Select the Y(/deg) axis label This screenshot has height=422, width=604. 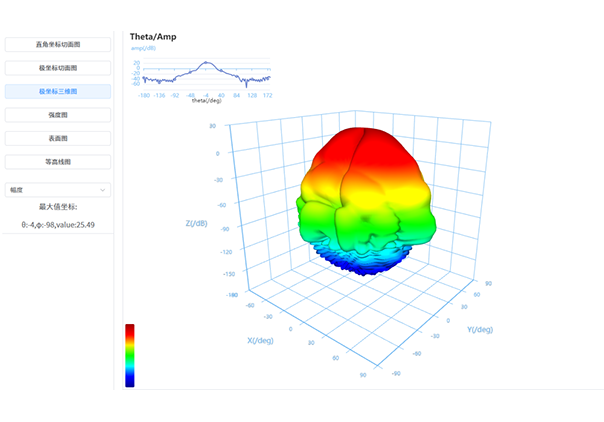click(479, 329)
